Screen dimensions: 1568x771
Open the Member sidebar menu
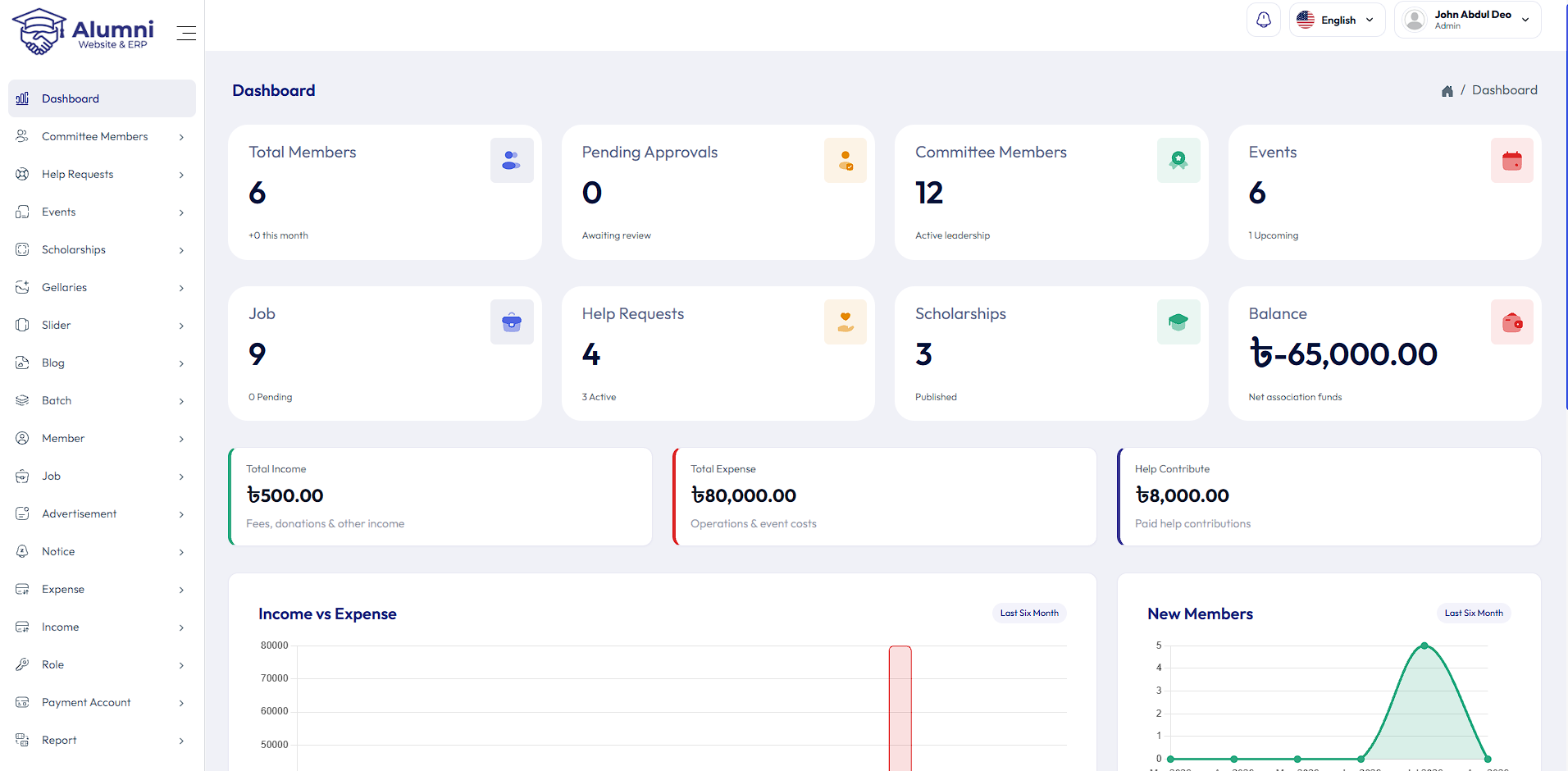click(x=102, y=438)
